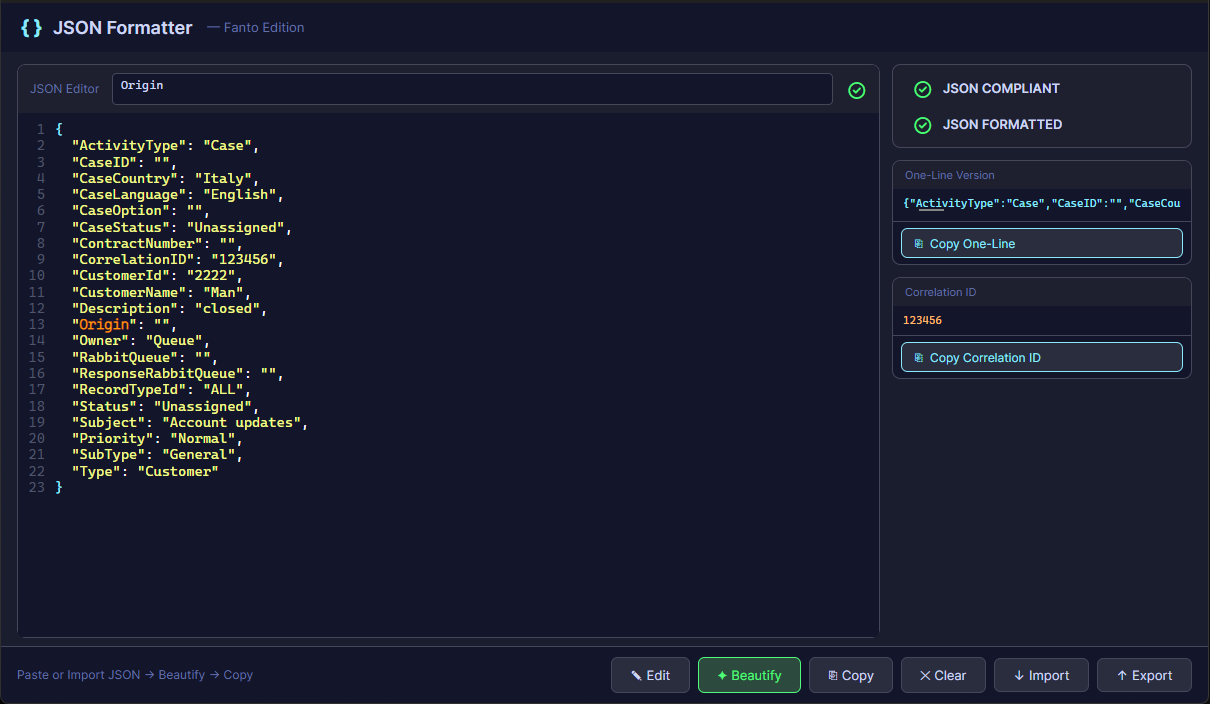This screenshot has width=1210, height=704.
Task: Click the closing brace on line 23
Action: 59,487
